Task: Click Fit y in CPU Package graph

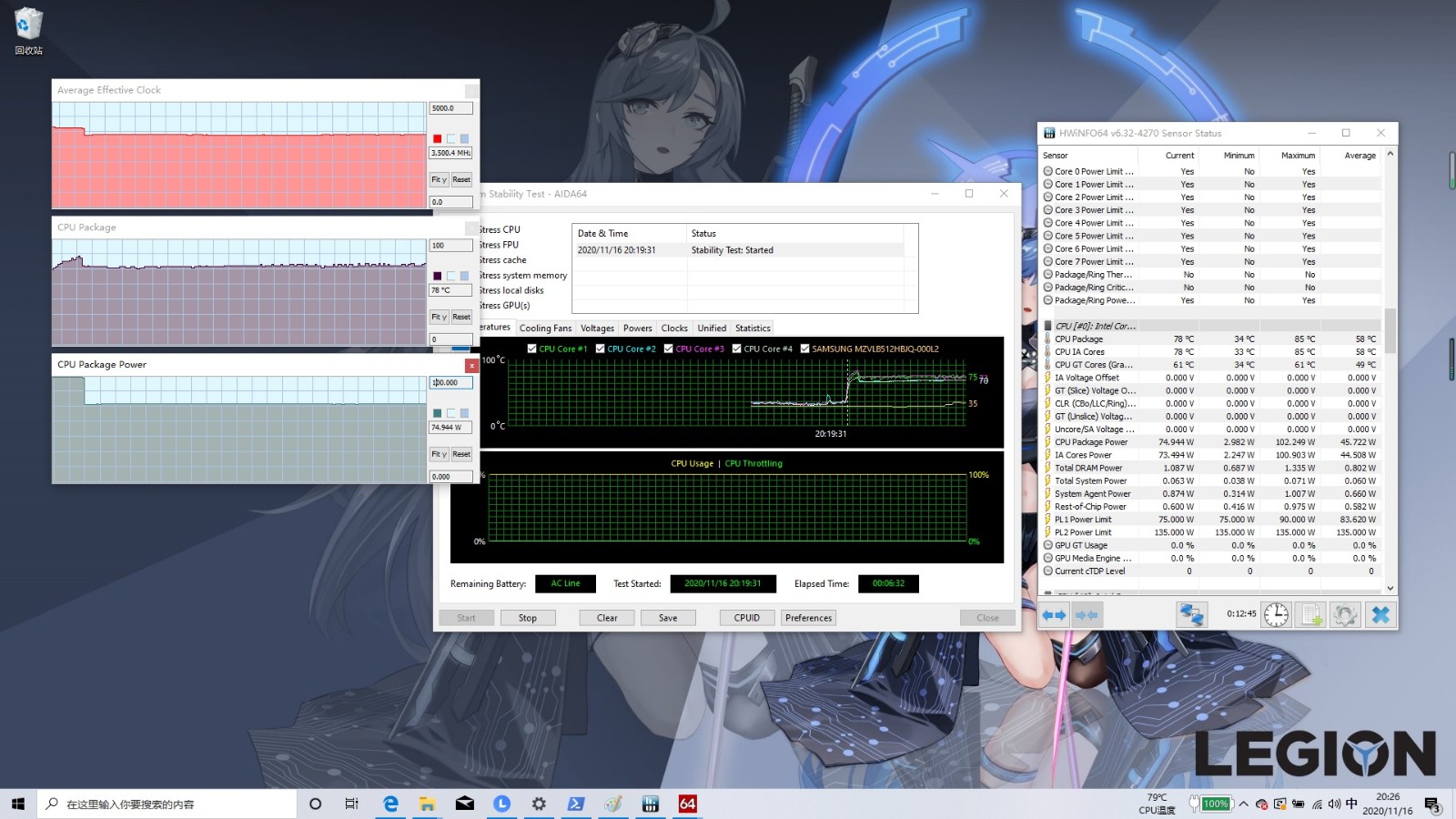Action: [x=439, y=317]
